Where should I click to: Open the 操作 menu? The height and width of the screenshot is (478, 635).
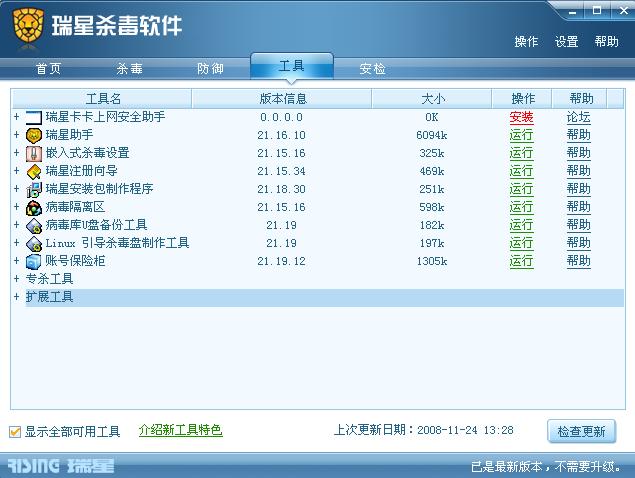[526, 42]
